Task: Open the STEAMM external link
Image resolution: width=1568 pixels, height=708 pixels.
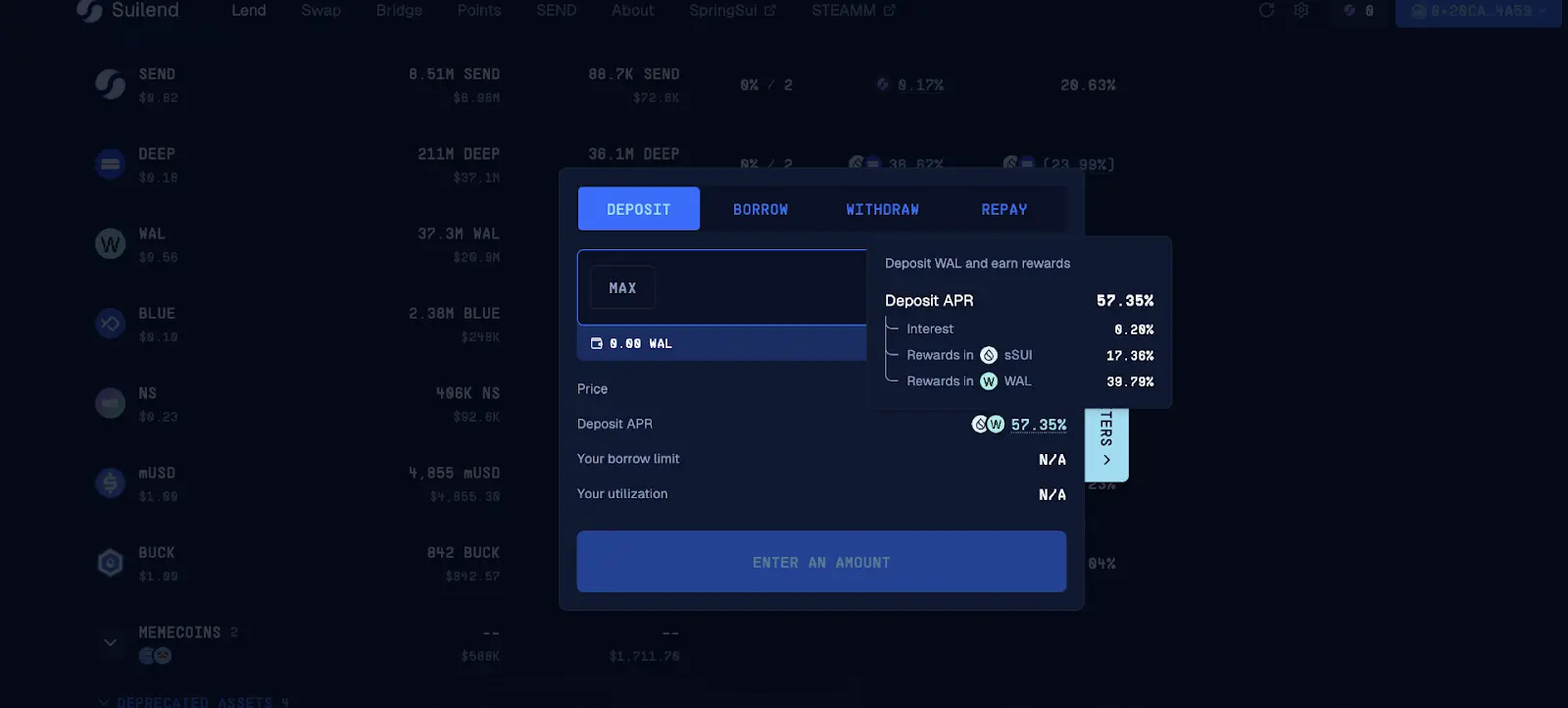Action: tap(853, 10)
